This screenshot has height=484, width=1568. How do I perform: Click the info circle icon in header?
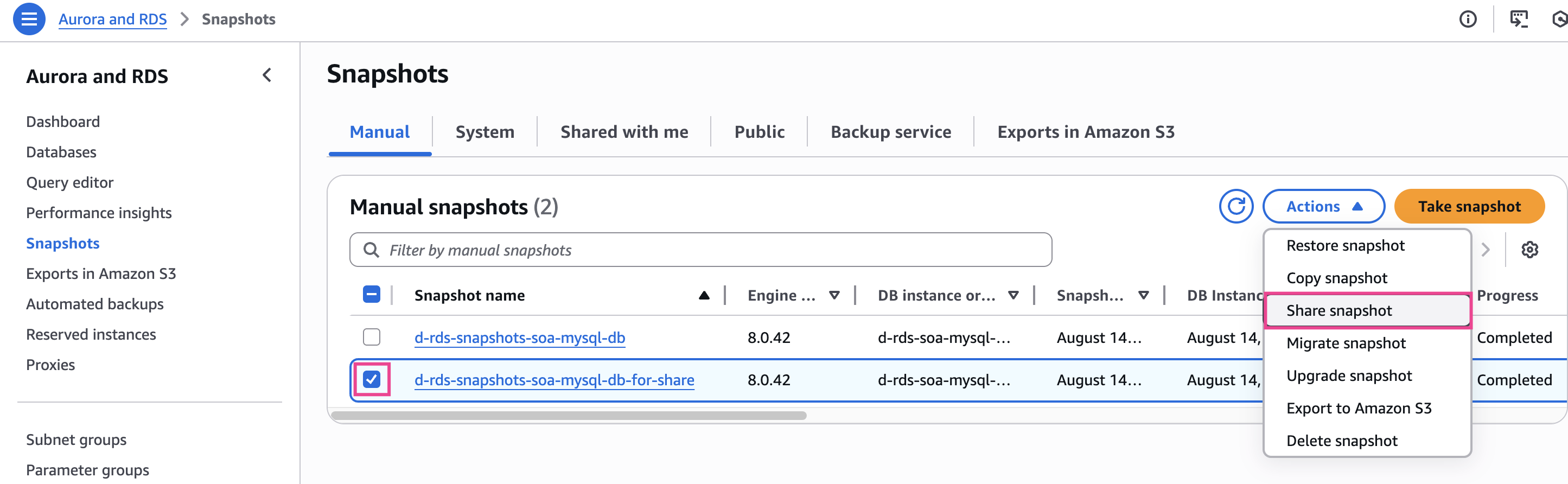pos(1468,20)
